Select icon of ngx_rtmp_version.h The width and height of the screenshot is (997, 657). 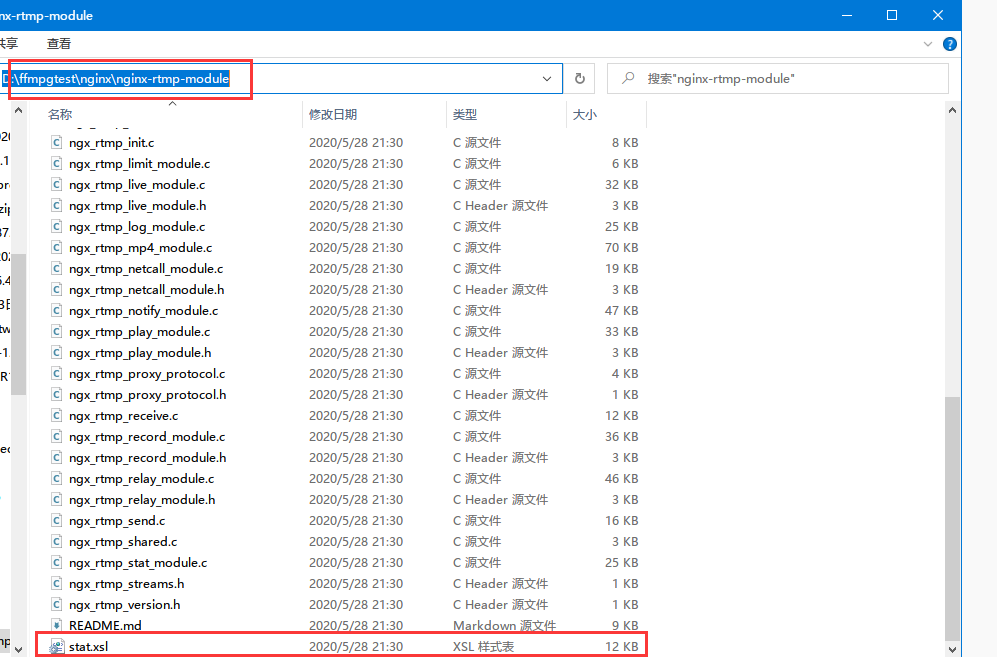pos(57,604)
